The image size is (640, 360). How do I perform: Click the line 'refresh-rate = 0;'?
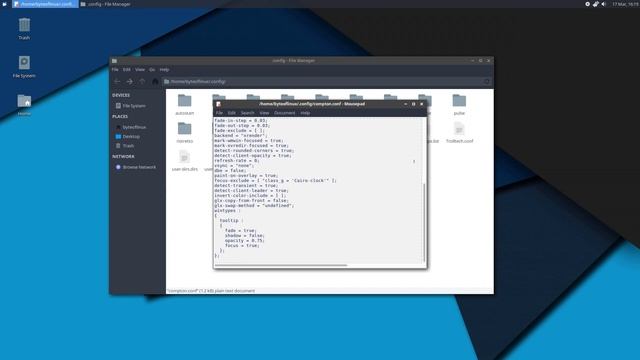tap(236, 161)
